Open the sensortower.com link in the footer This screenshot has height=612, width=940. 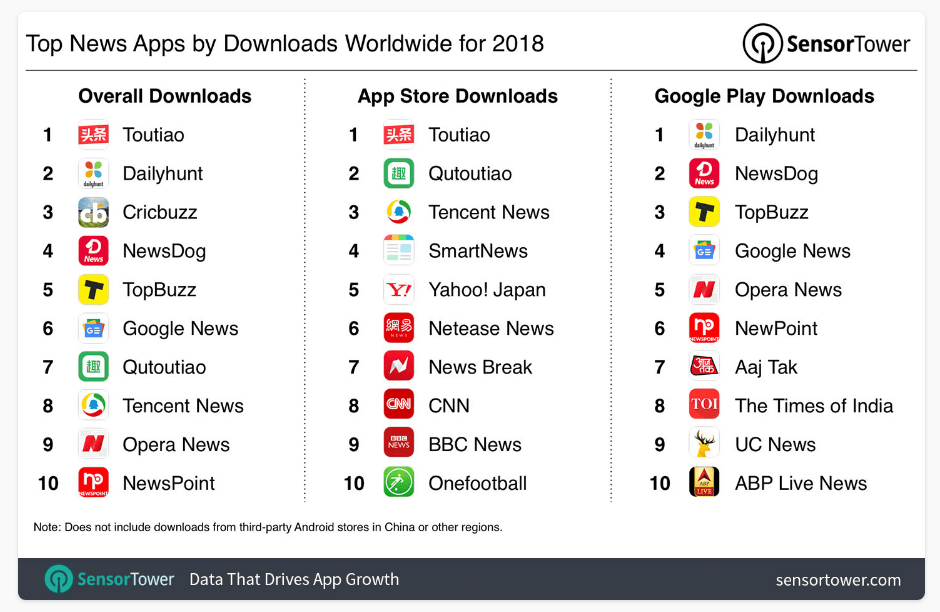[838, 580]
